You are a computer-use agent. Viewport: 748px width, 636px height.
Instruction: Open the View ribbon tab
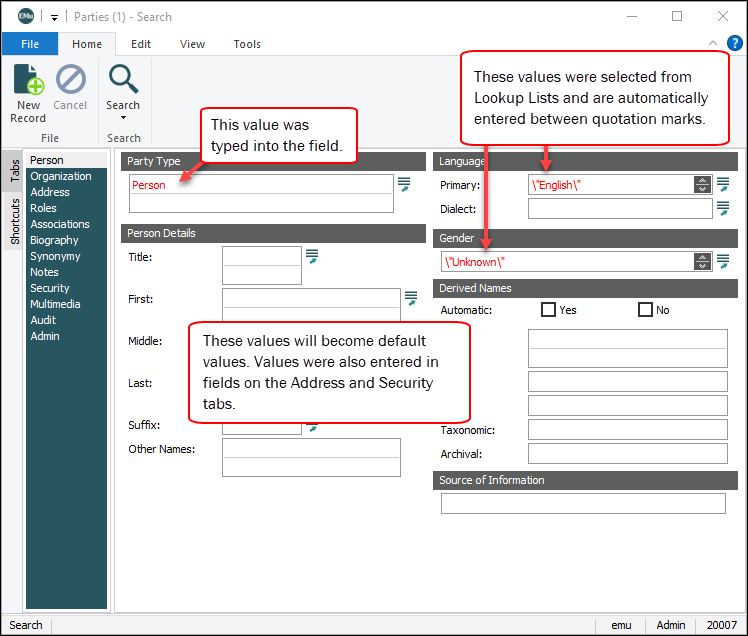tap(192, 44)
